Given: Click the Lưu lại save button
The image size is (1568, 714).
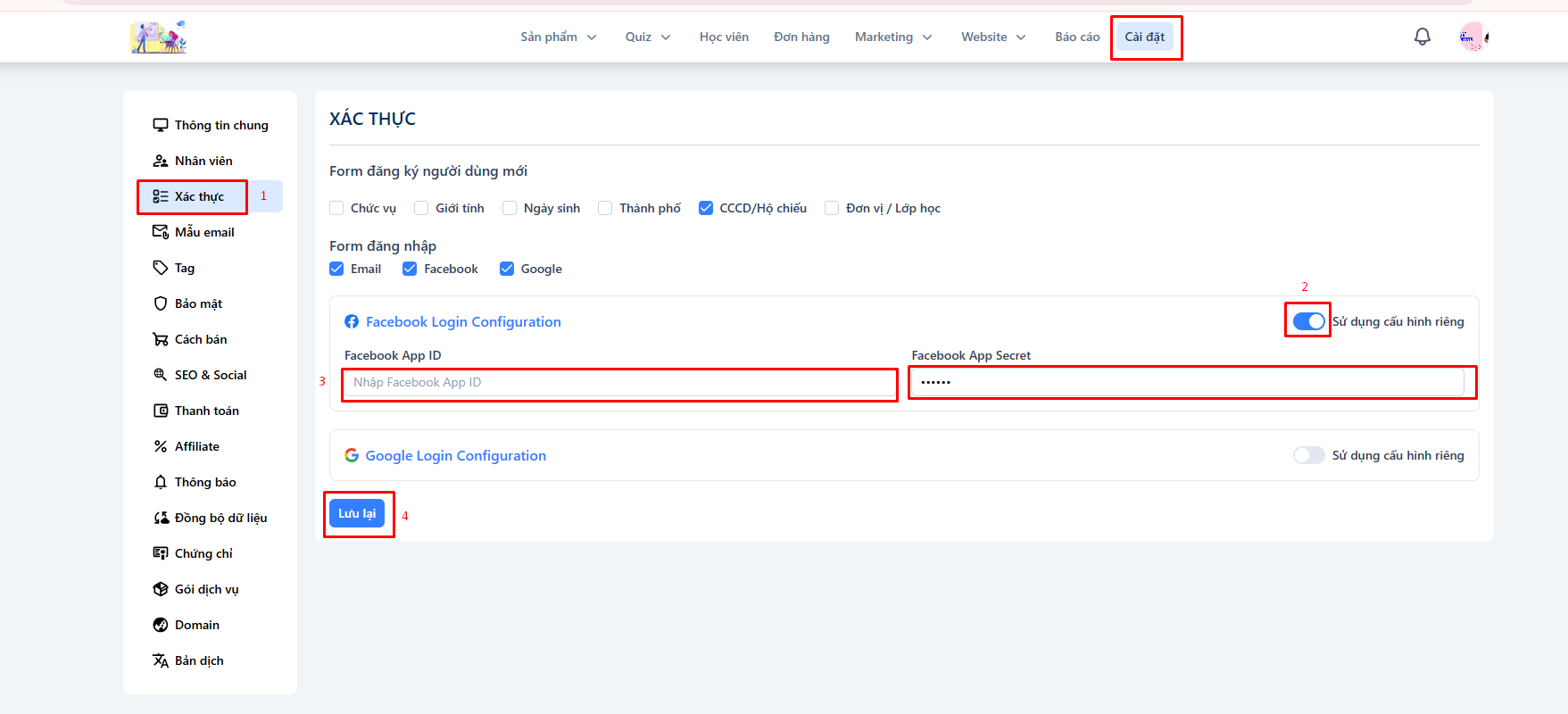Looking at the screenshot, I should click(x=357, y=513).
